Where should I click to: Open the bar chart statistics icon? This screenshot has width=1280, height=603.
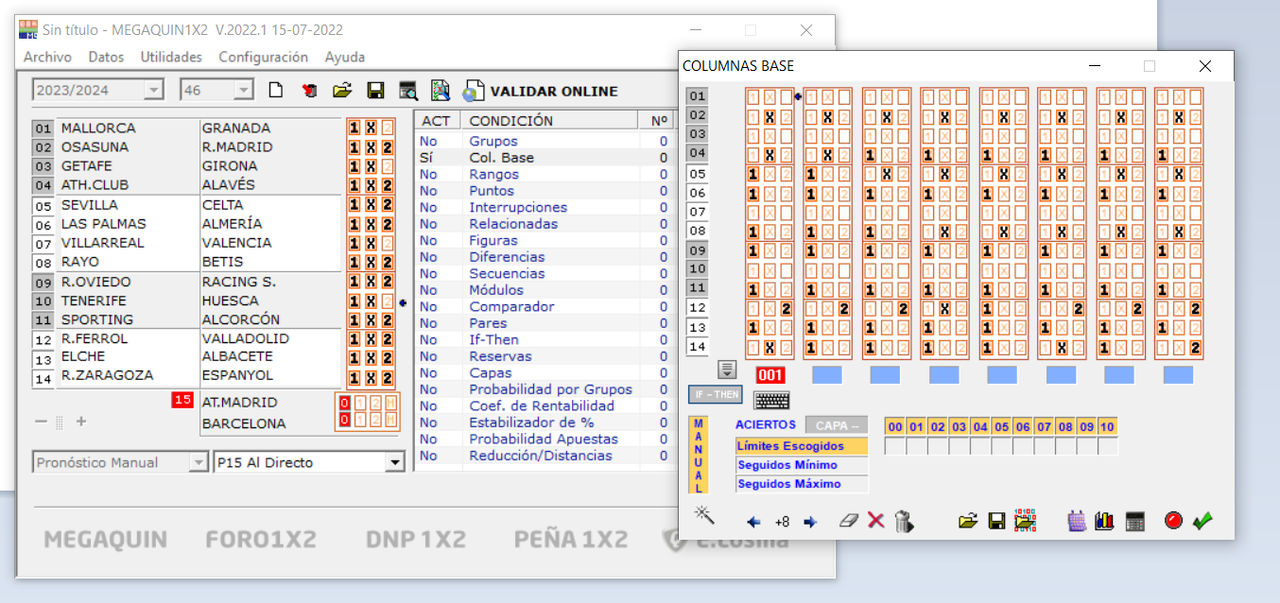(x=1104, y=521)
